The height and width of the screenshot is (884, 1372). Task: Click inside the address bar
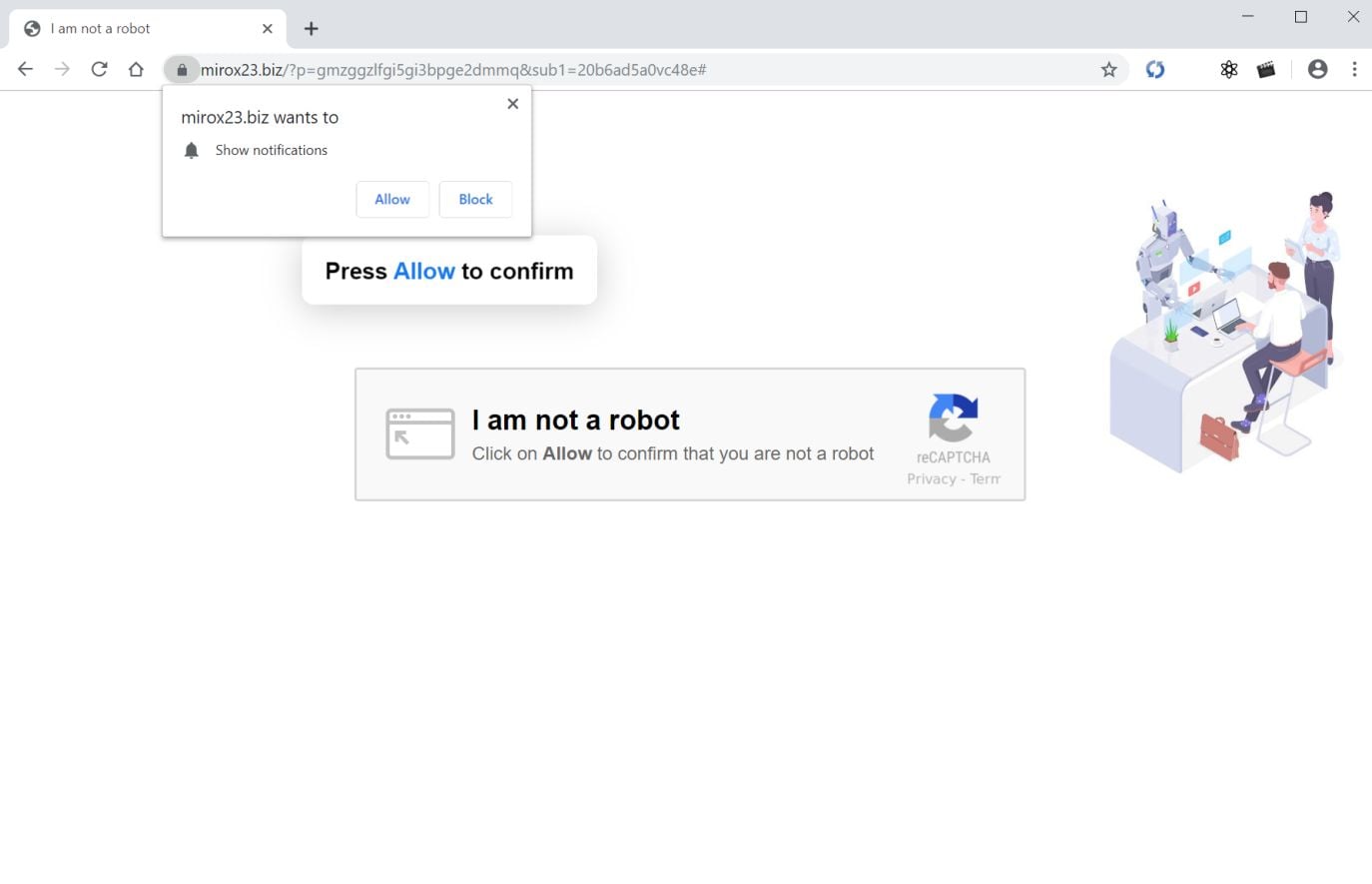[x=599, y=69]
